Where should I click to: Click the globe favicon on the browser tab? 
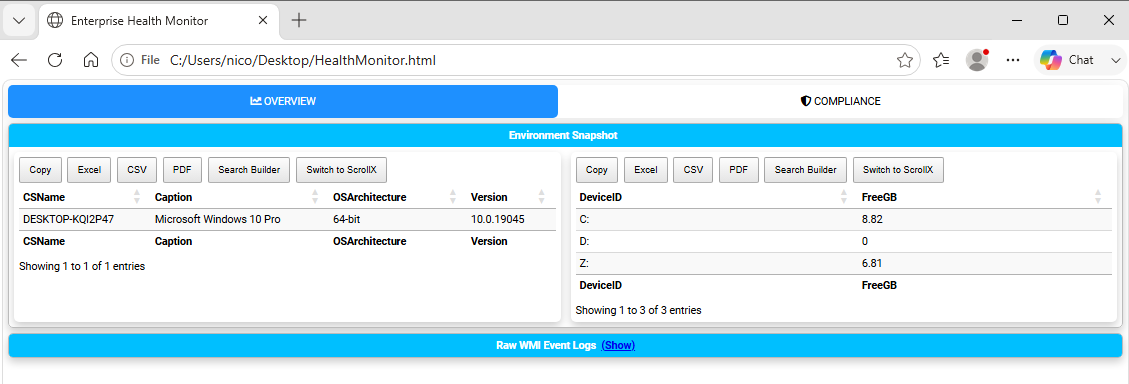click(x=55, y=20)
